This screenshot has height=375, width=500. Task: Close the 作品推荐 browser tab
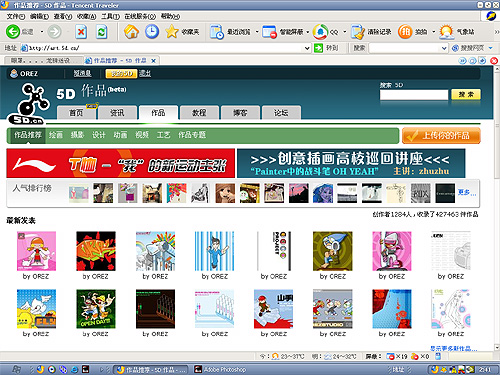pyautogui.click(x=153, y=61)
